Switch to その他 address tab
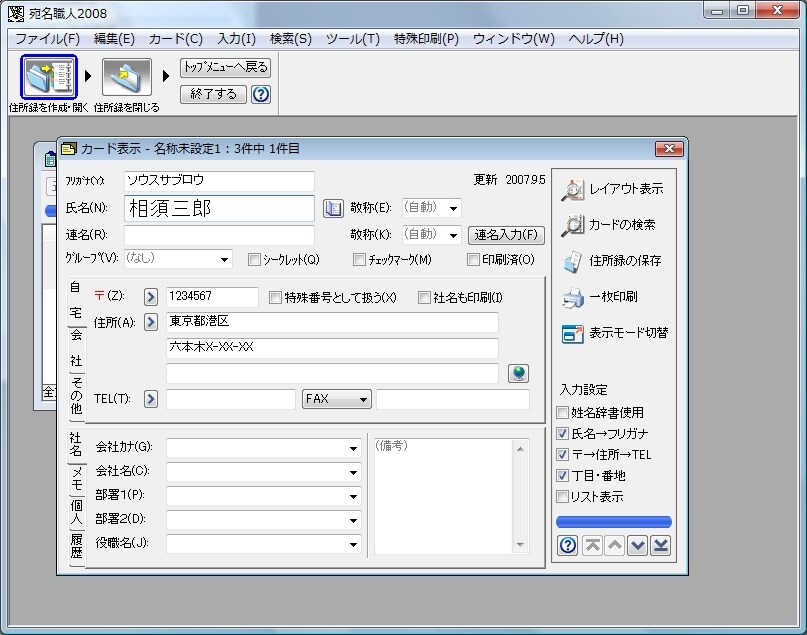 tap(76, 395)
